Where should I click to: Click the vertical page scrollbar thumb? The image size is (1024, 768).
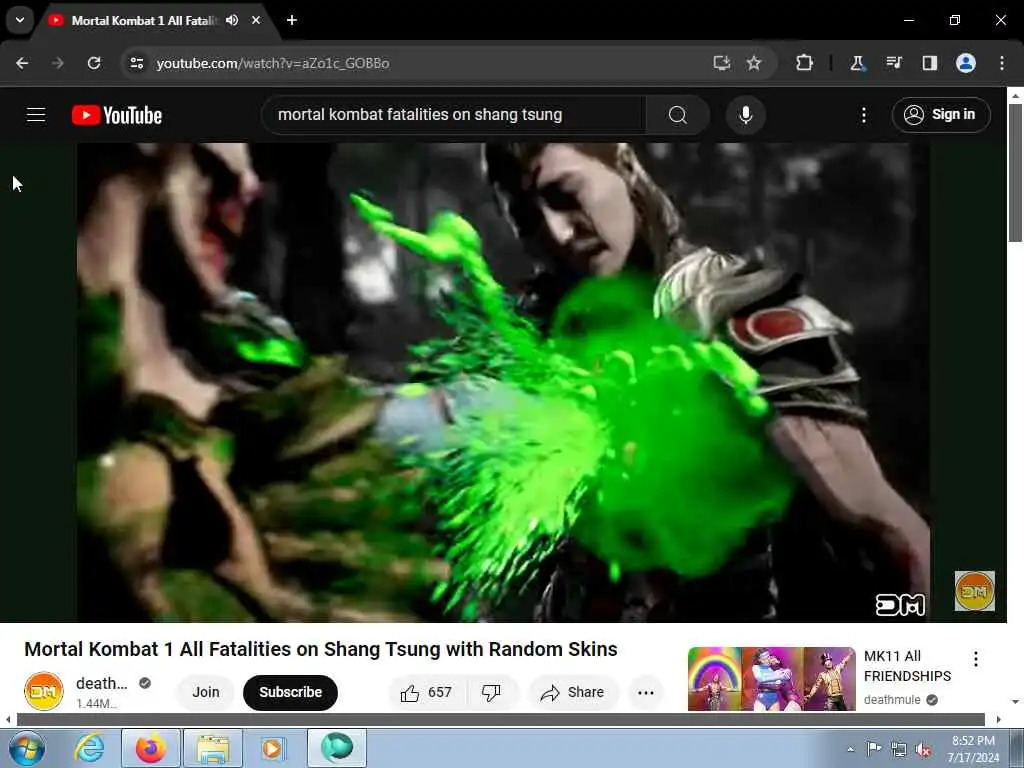[1016, 173]
